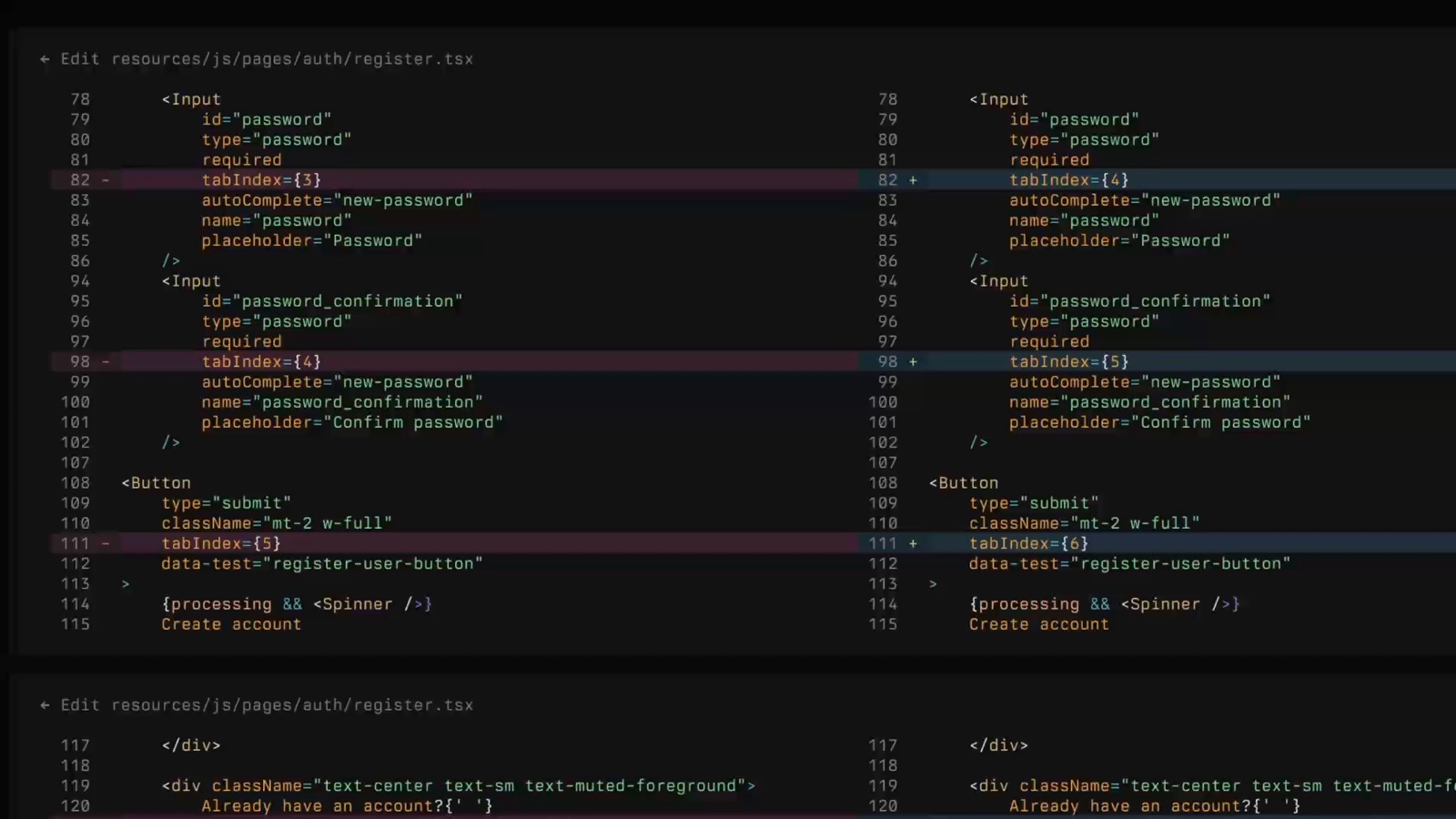
Task: Click {processing && <Spinner />} in the new pane
Action: pyautogui.click(x=1105, y=604)
